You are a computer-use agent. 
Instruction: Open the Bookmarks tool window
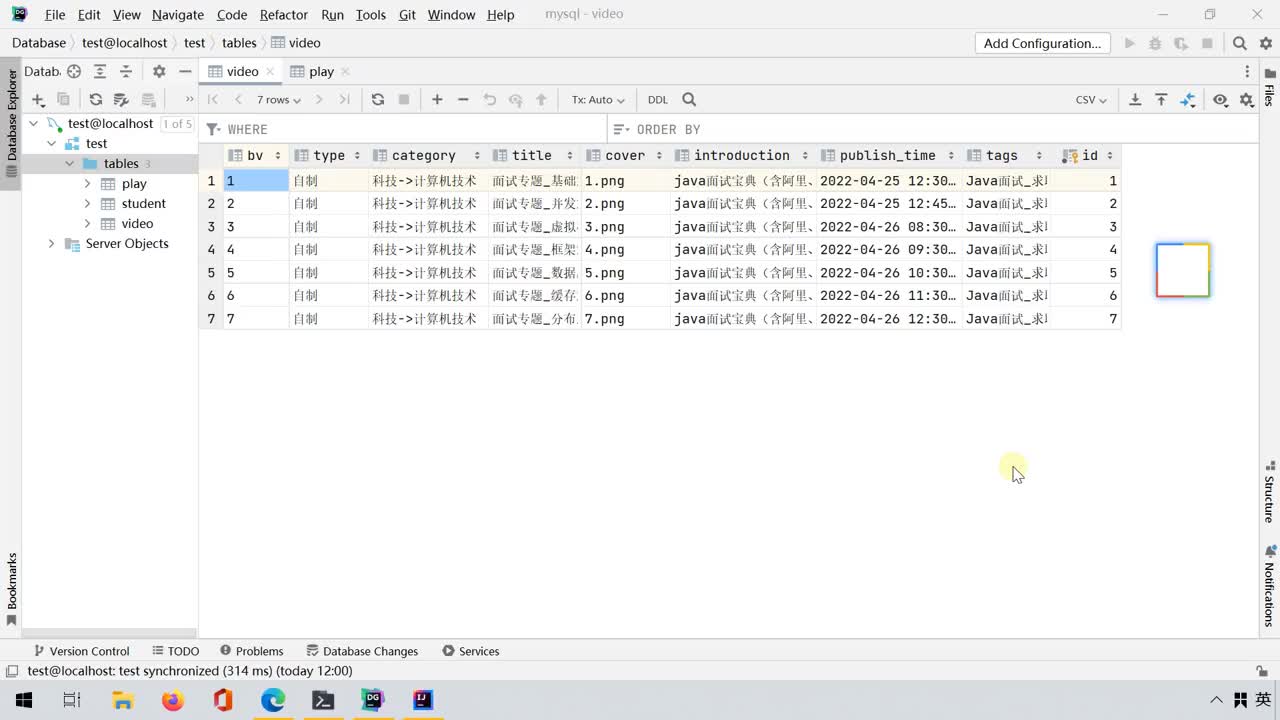12,590
